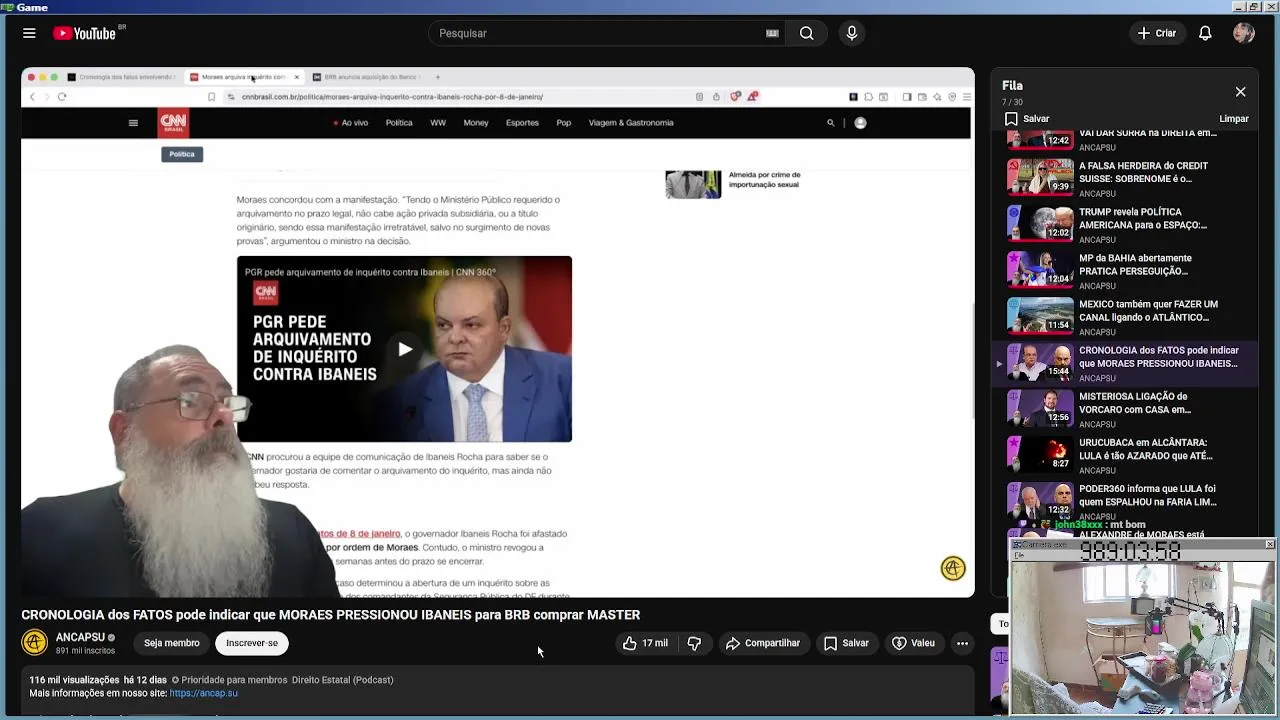Open the ANCAPSU channel name link

tap(80, 637)
